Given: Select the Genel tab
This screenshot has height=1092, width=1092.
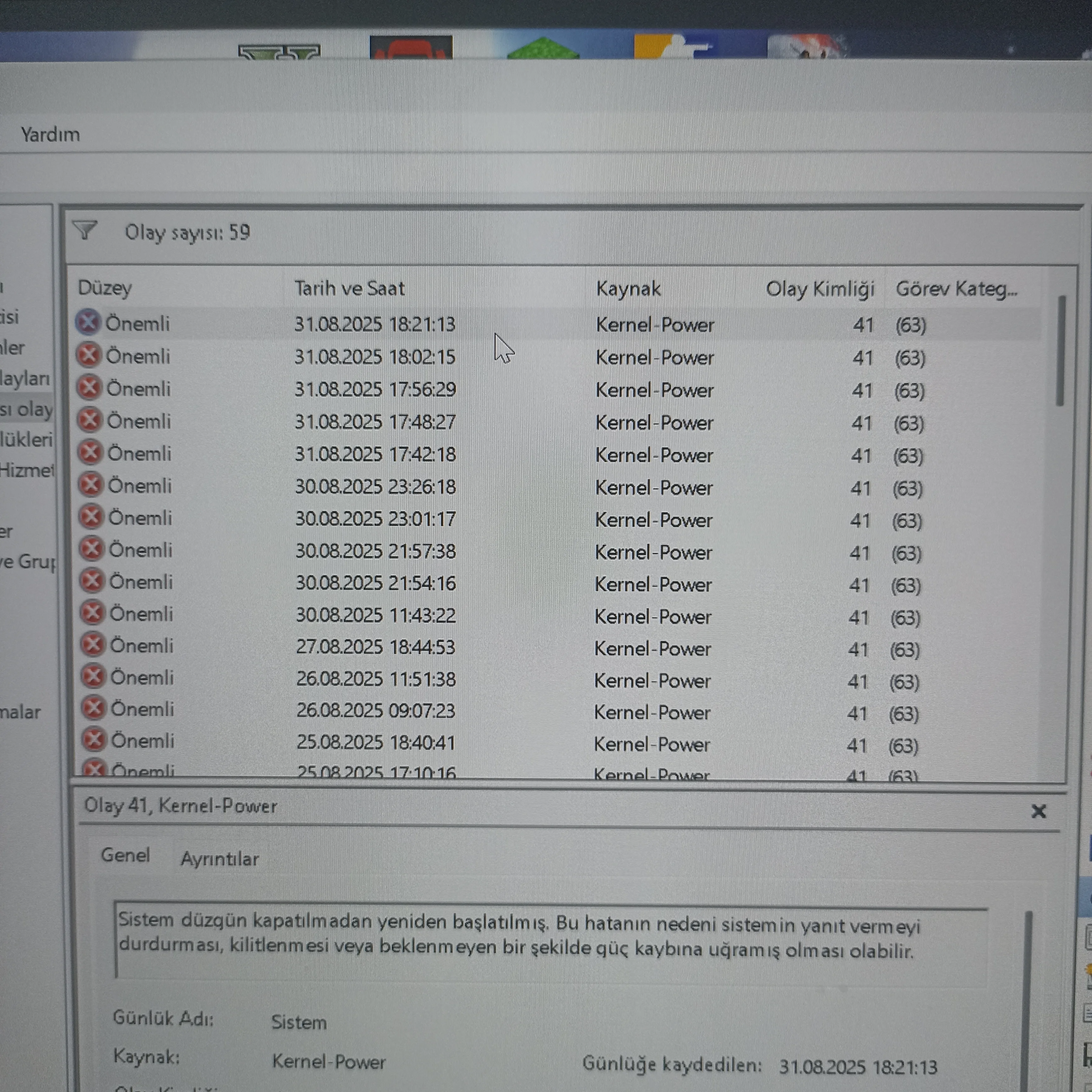Looking at the screenshot, I should tap(125, 855).
